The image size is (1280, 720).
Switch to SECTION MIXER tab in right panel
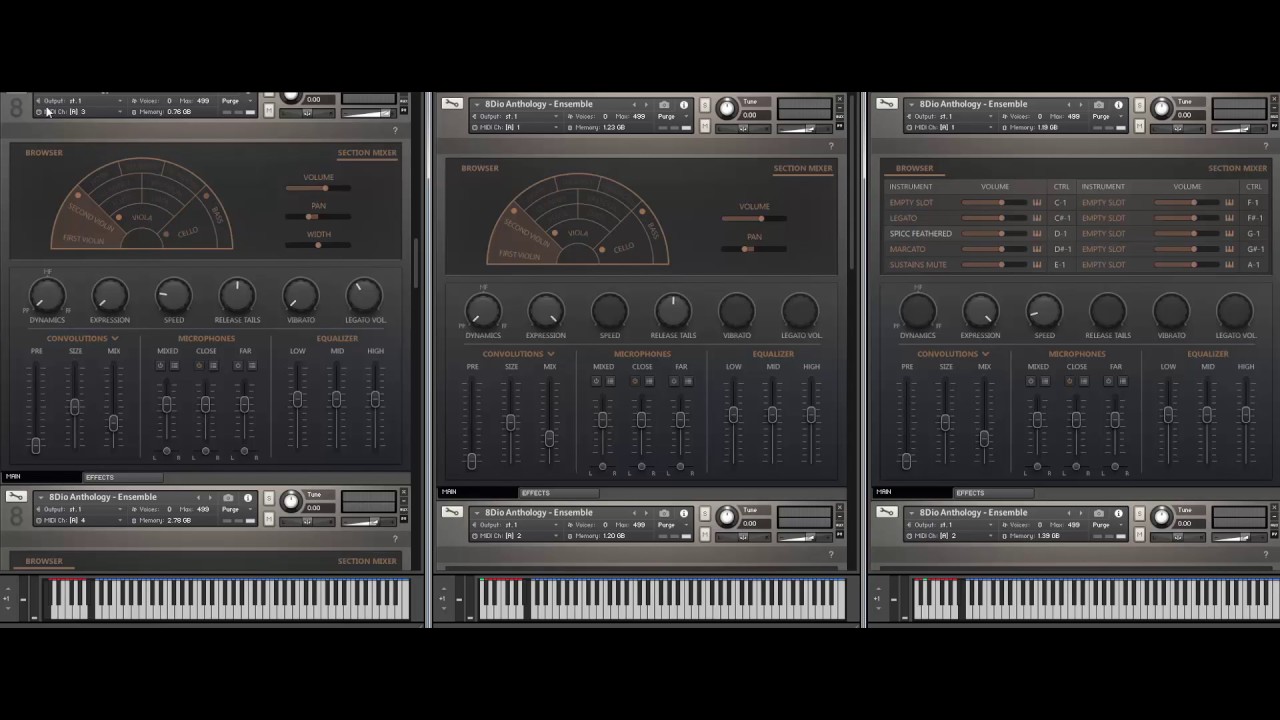coord(1237,168)
